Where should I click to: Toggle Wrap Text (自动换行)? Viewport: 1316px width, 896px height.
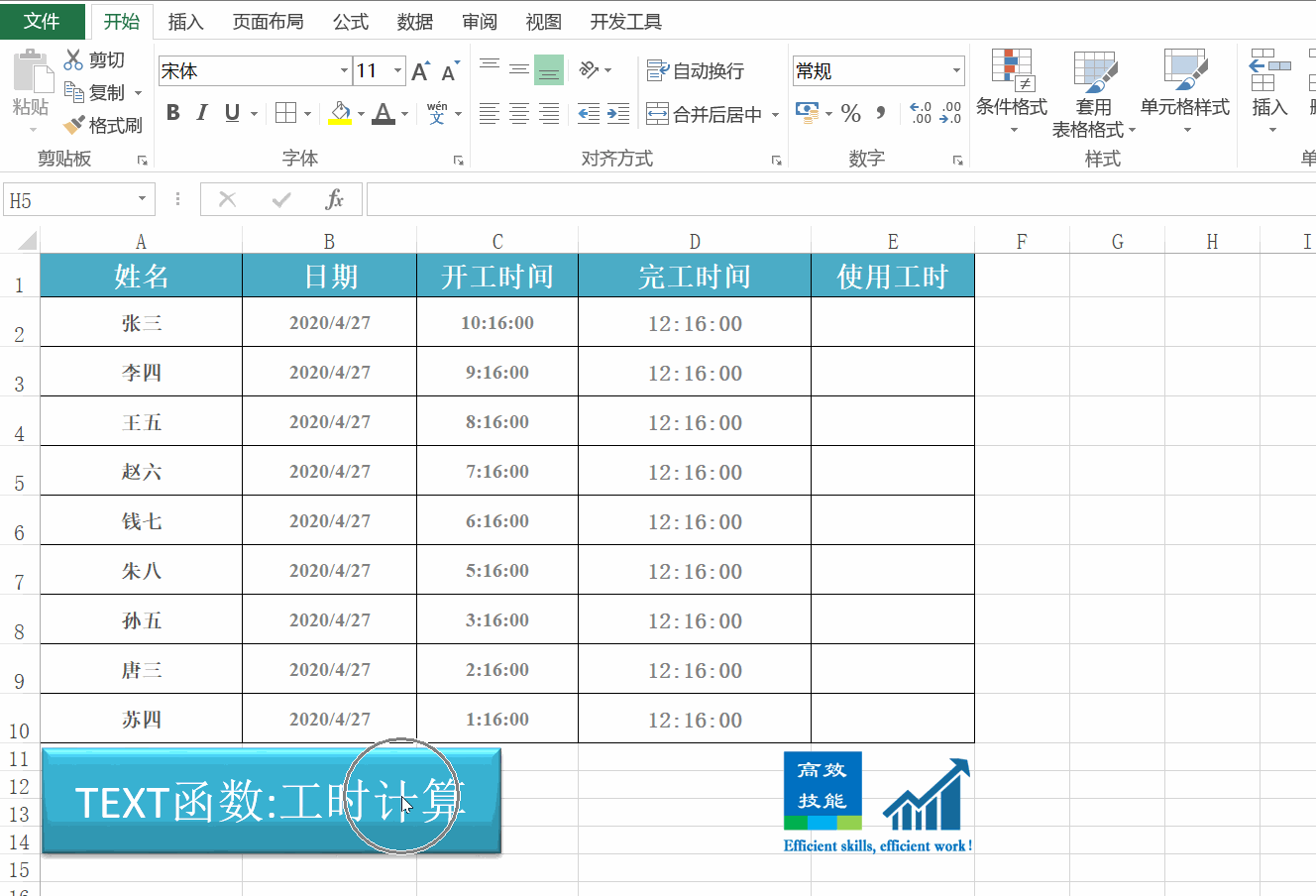tap(695, 70)
